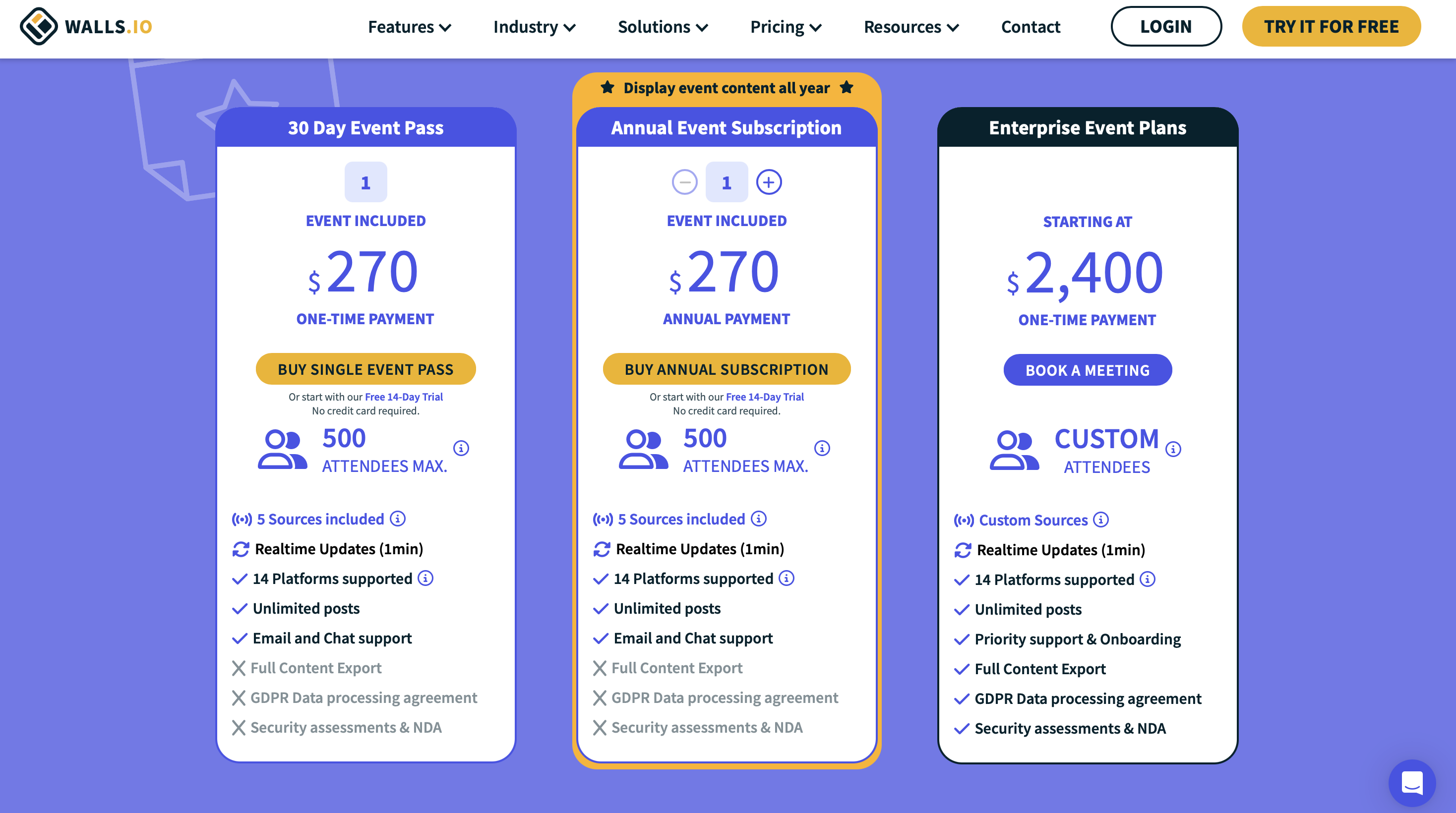Open the chat widget in the bottom corner
This screenshot has height=813, width=1456.
tap(1412, 783)
